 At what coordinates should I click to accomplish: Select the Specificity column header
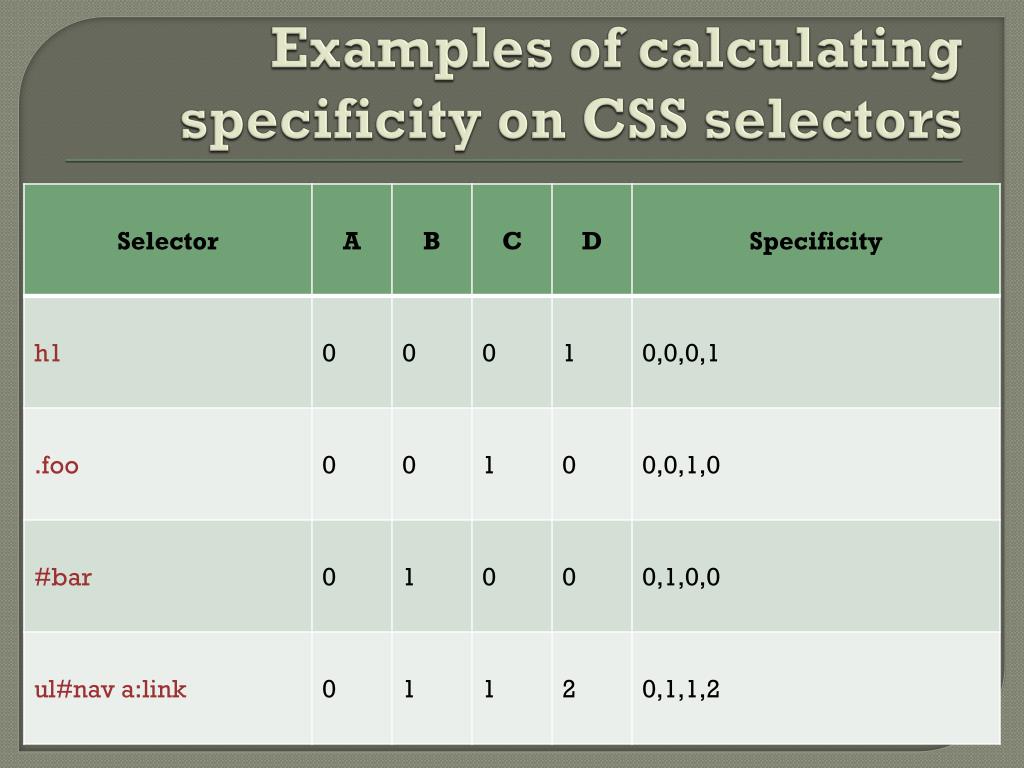(x=816, y=240)
